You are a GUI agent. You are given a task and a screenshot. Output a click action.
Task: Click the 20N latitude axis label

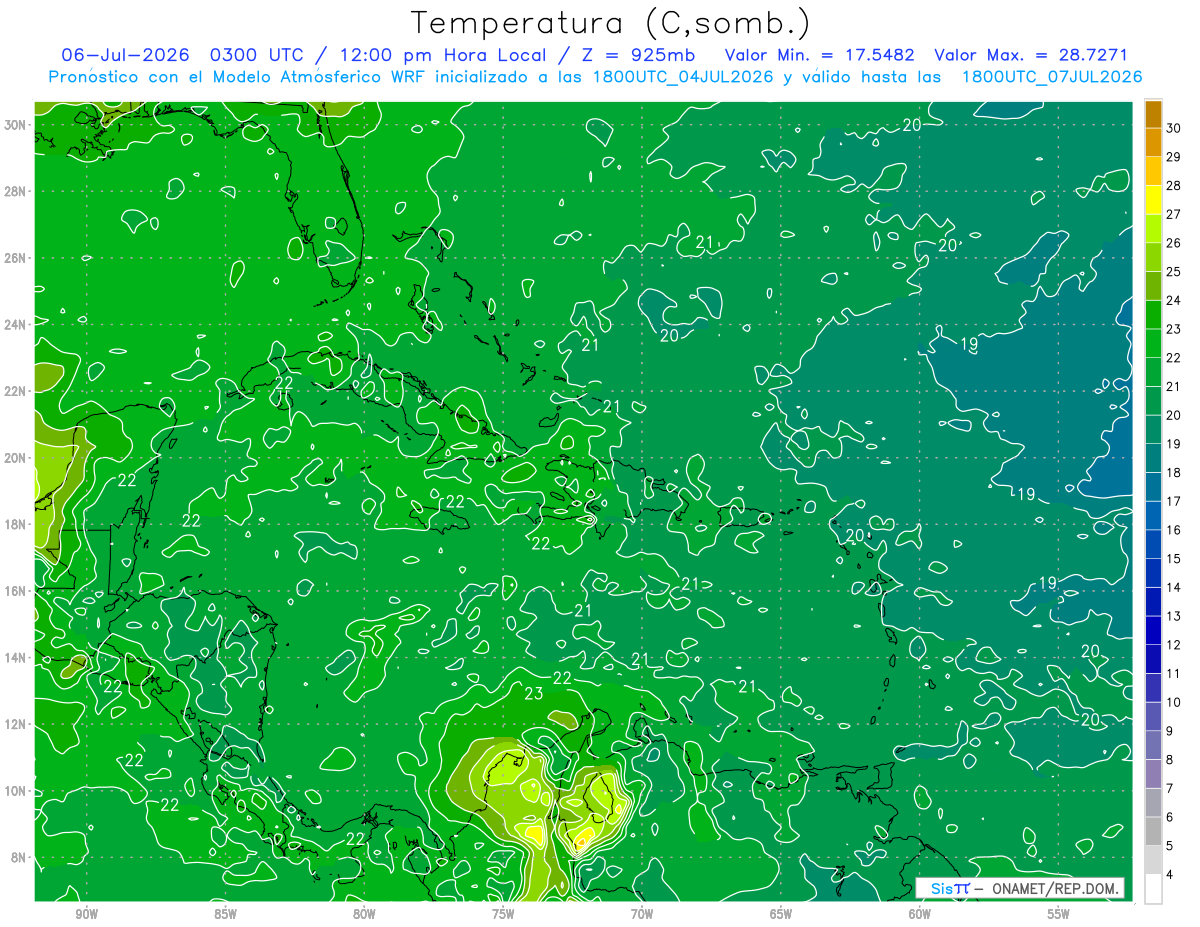(15, 458)
